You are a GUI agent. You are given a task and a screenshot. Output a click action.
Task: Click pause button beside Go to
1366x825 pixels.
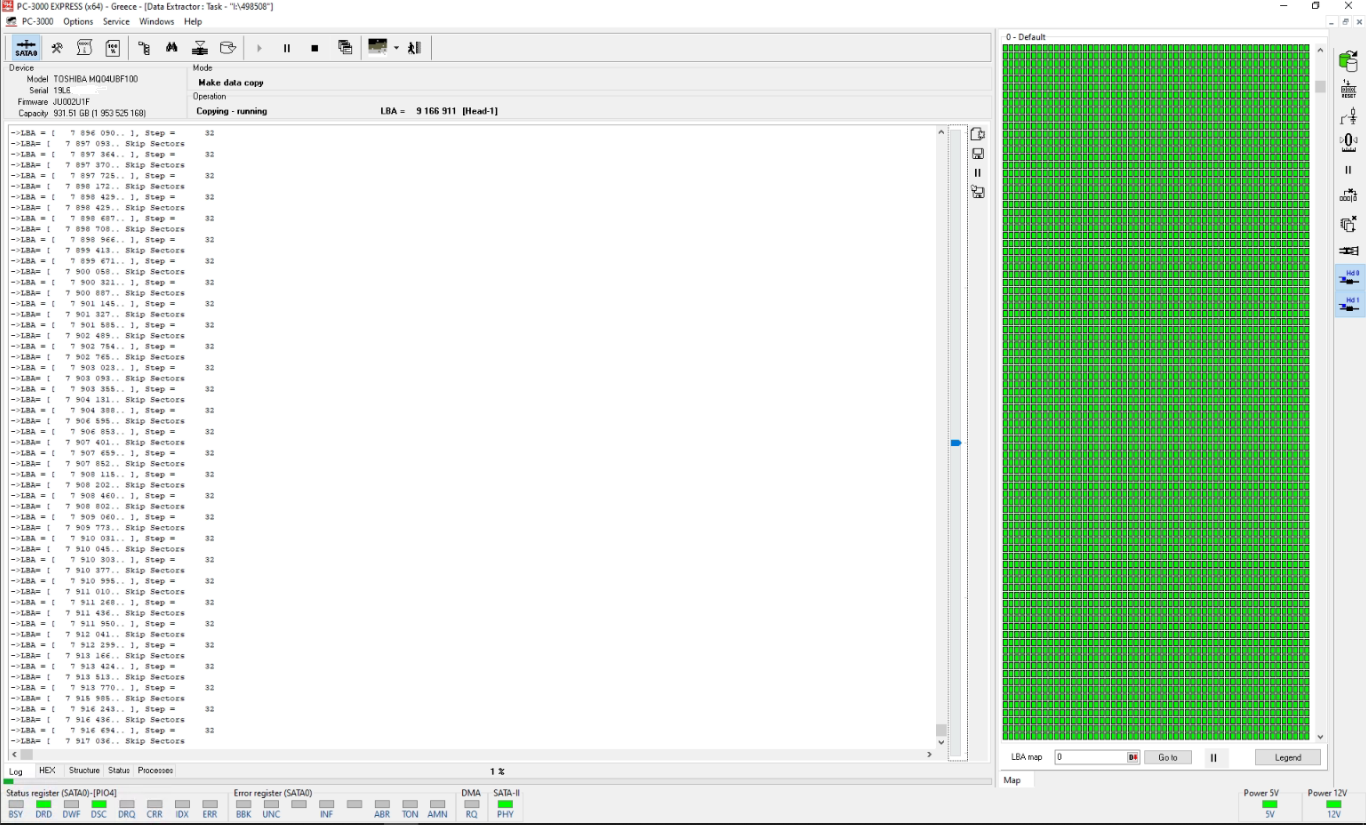[x=1214, y=758]
